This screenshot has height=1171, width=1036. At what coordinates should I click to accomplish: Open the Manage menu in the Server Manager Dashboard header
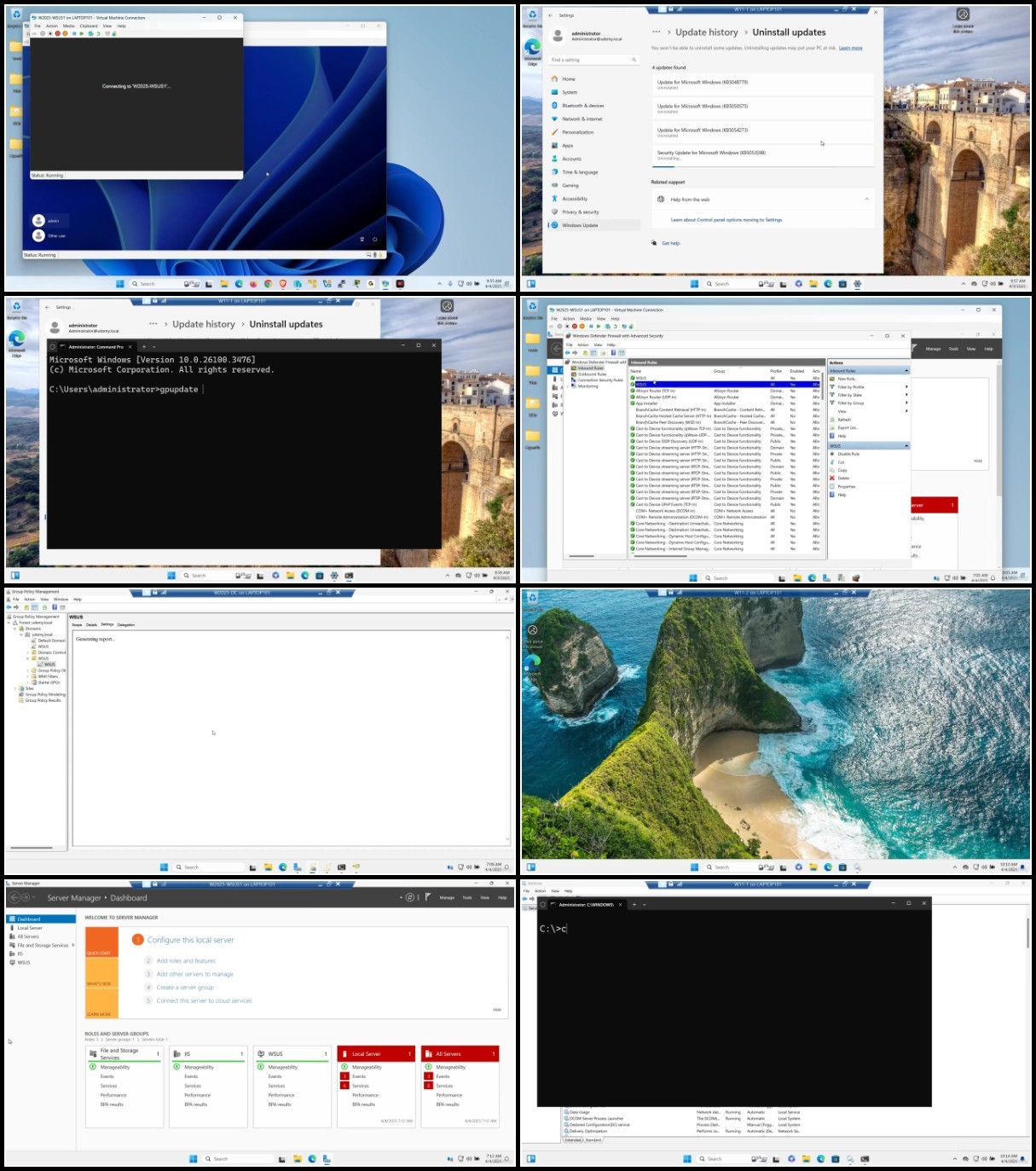(x=447, y=897)
